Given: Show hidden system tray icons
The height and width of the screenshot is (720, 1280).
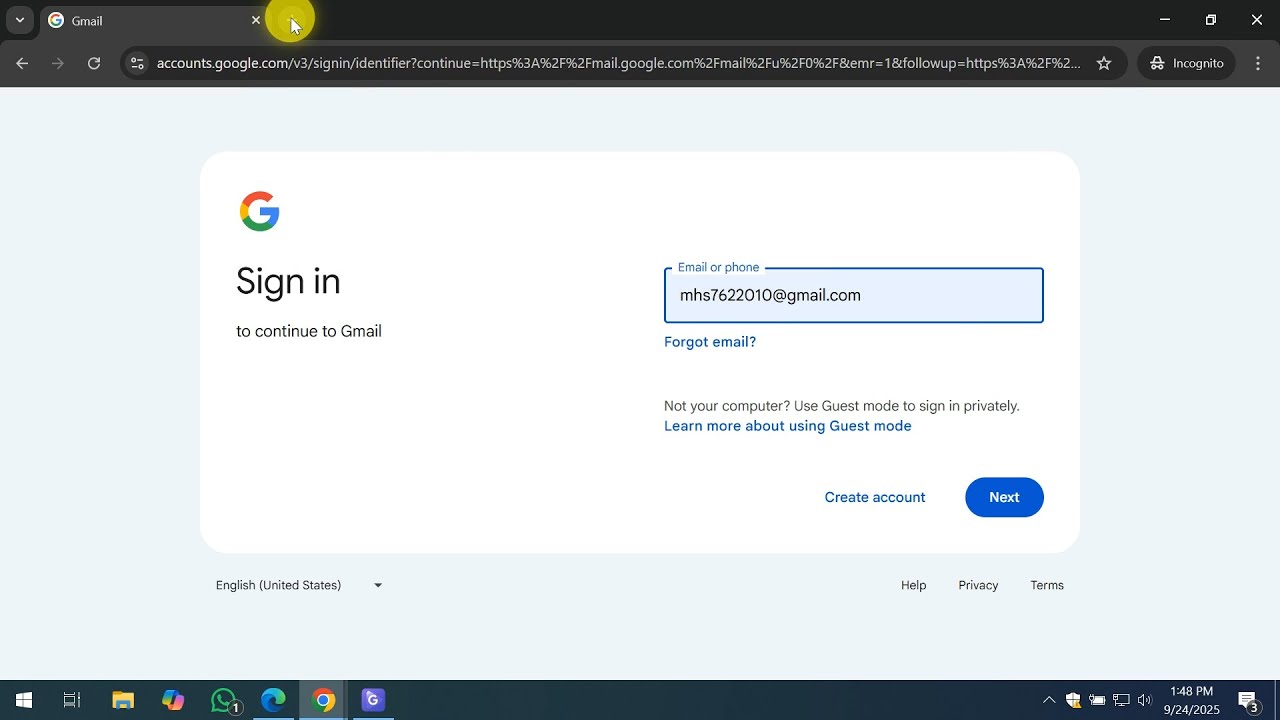Looking at the screenshot, I should tap(1049, 700).
